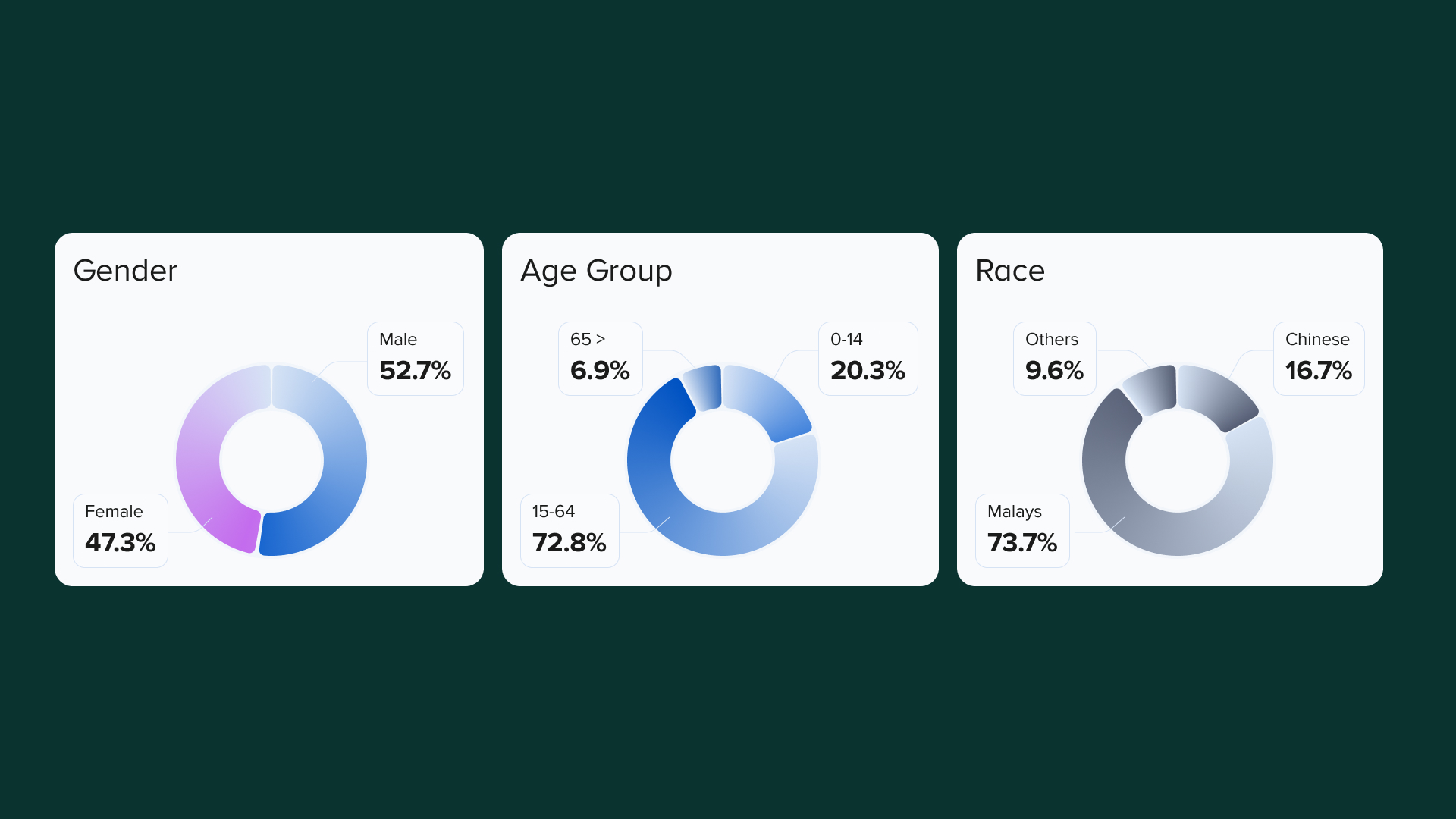Click the Others 9.6% label box
Viewport: 1456px width, 819px height.
point(1054,358)
